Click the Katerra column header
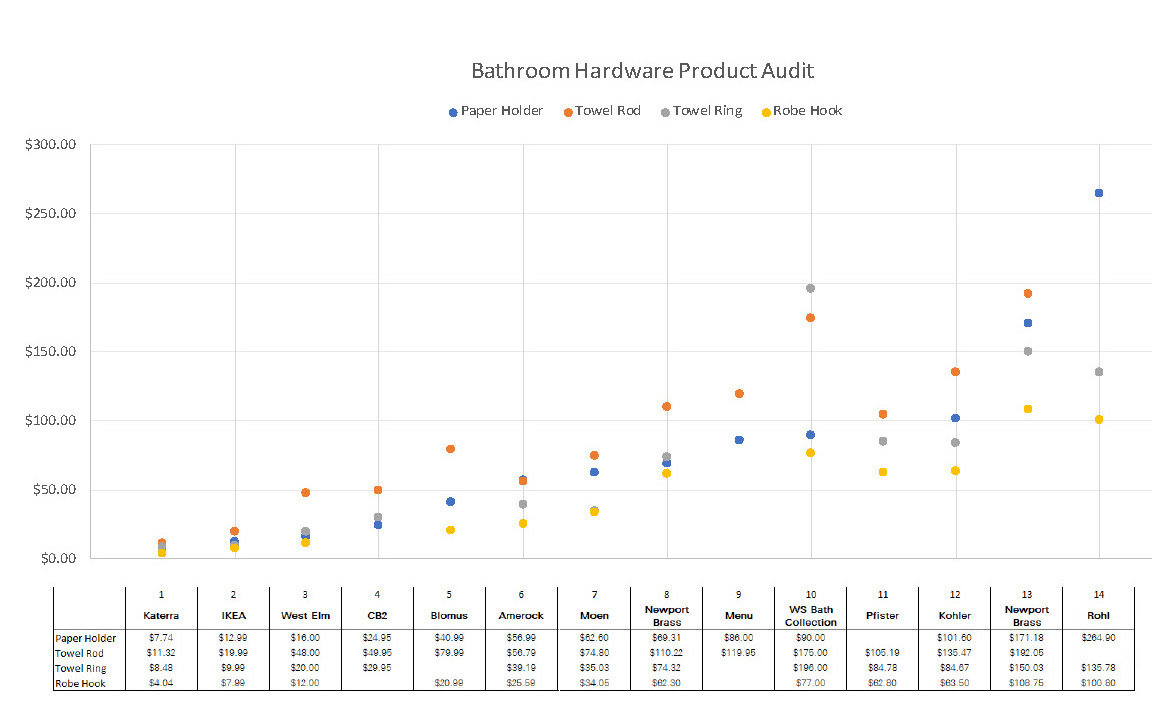Image resolution: width=1152 pixels, height=719 pixels. (x=161, y=616)
